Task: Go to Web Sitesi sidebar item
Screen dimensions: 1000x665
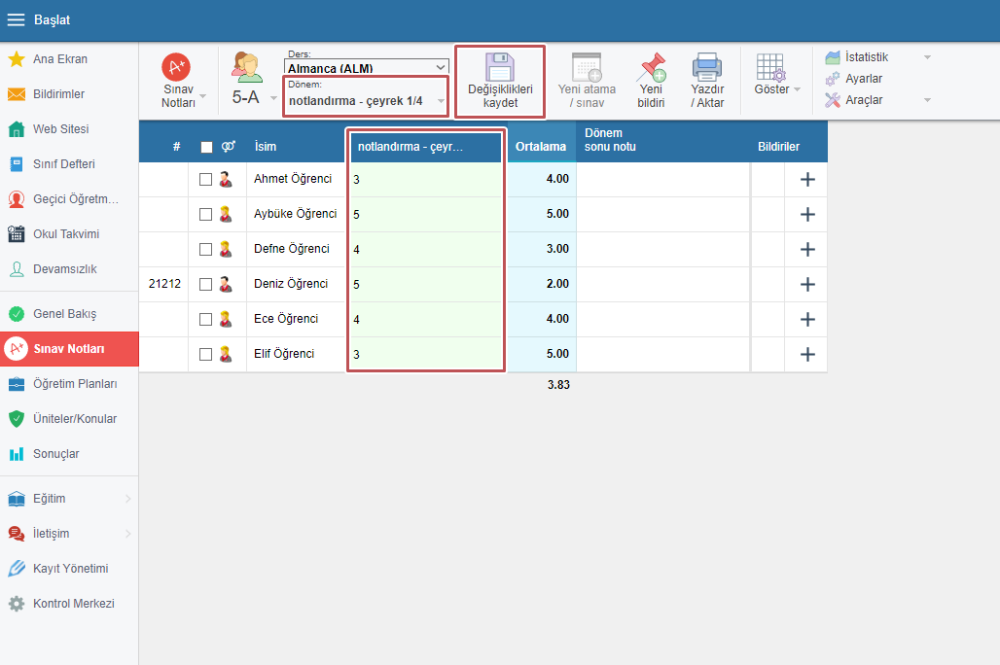Action: 69,129
